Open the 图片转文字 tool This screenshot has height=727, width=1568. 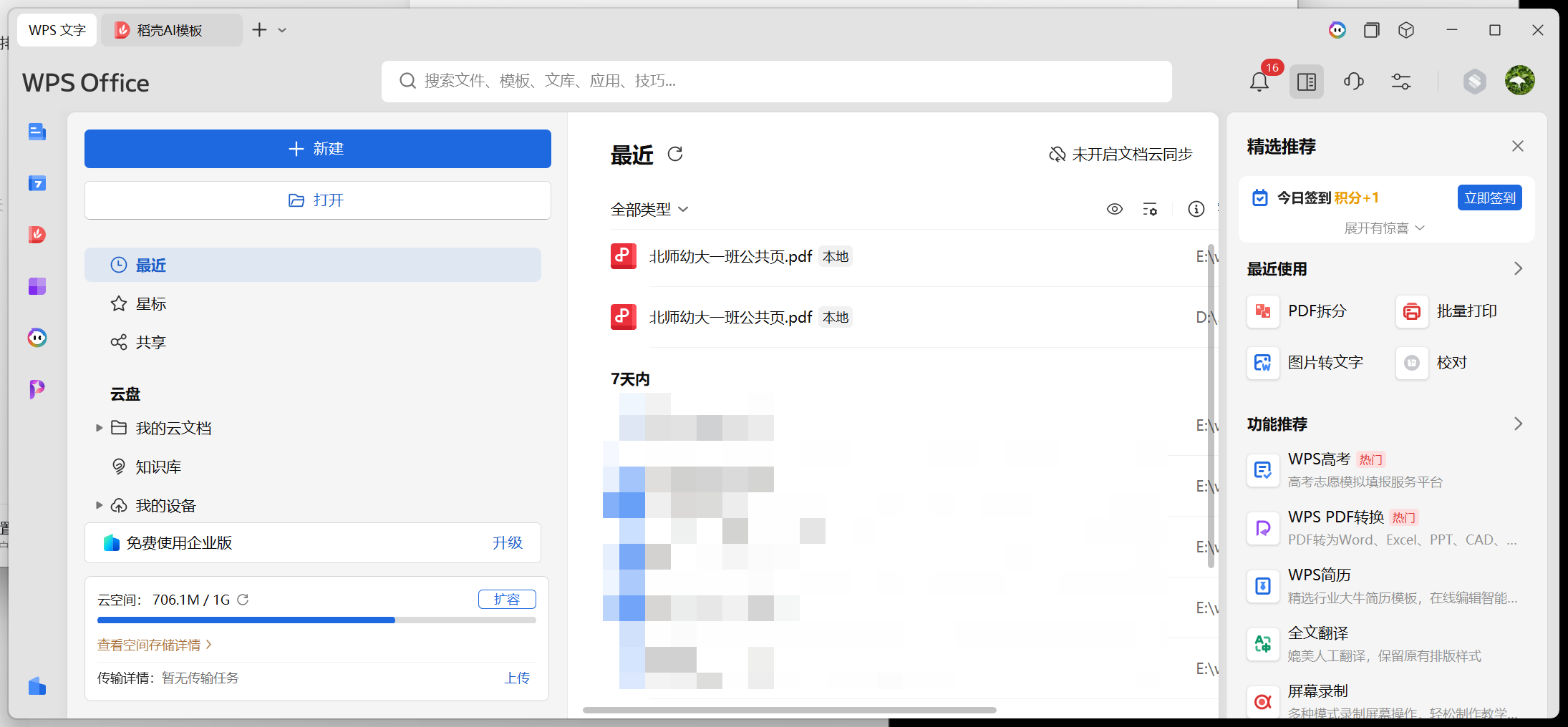click(x=1305, y=363)
